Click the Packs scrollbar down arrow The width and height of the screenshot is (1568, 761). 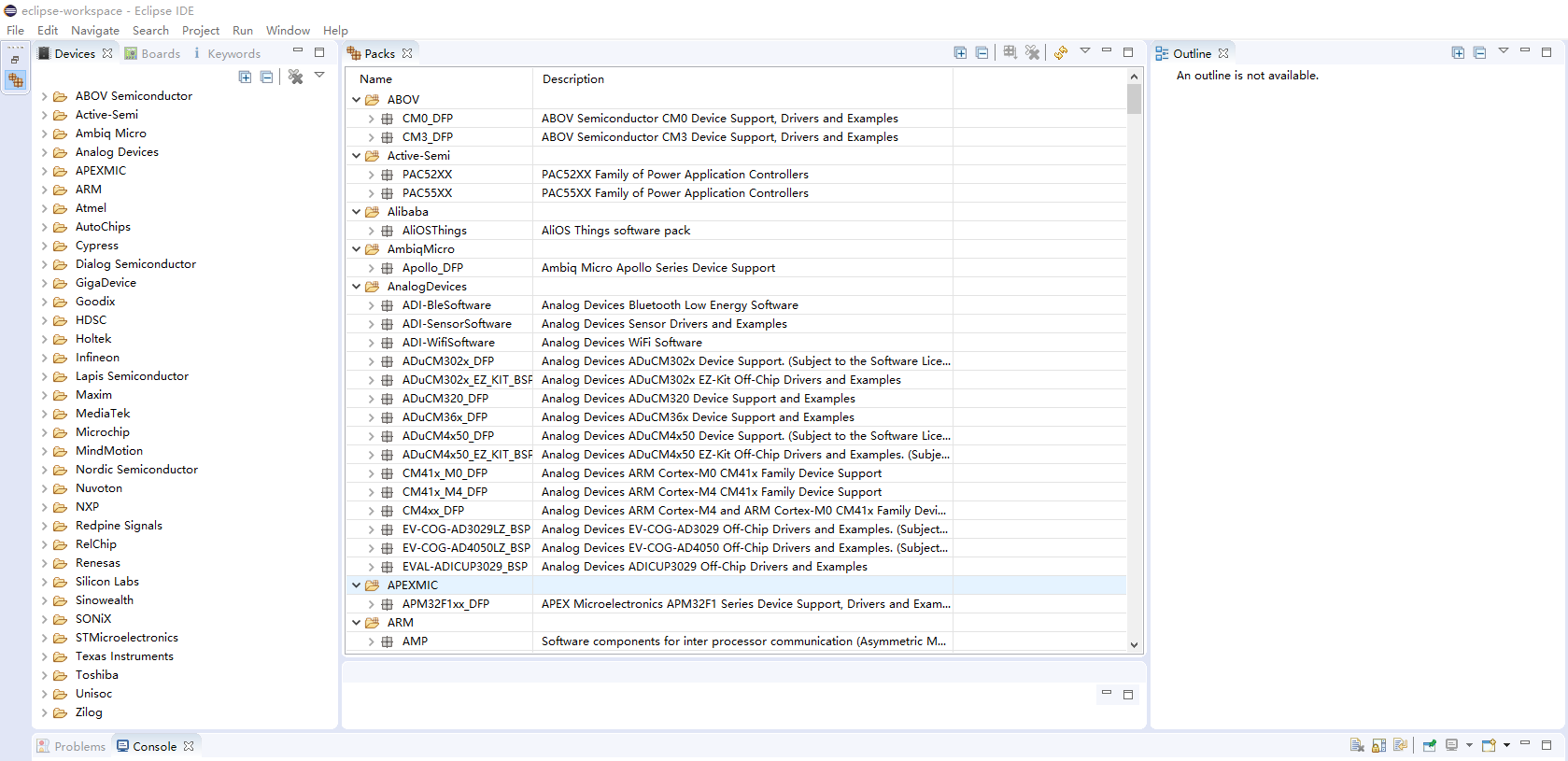(x=1134, y=644)
